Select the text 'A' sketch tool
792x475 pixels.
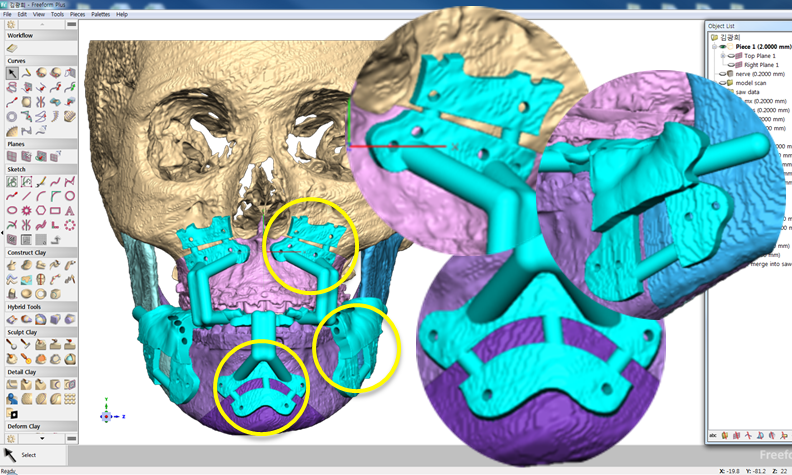(x=70, y=211)
